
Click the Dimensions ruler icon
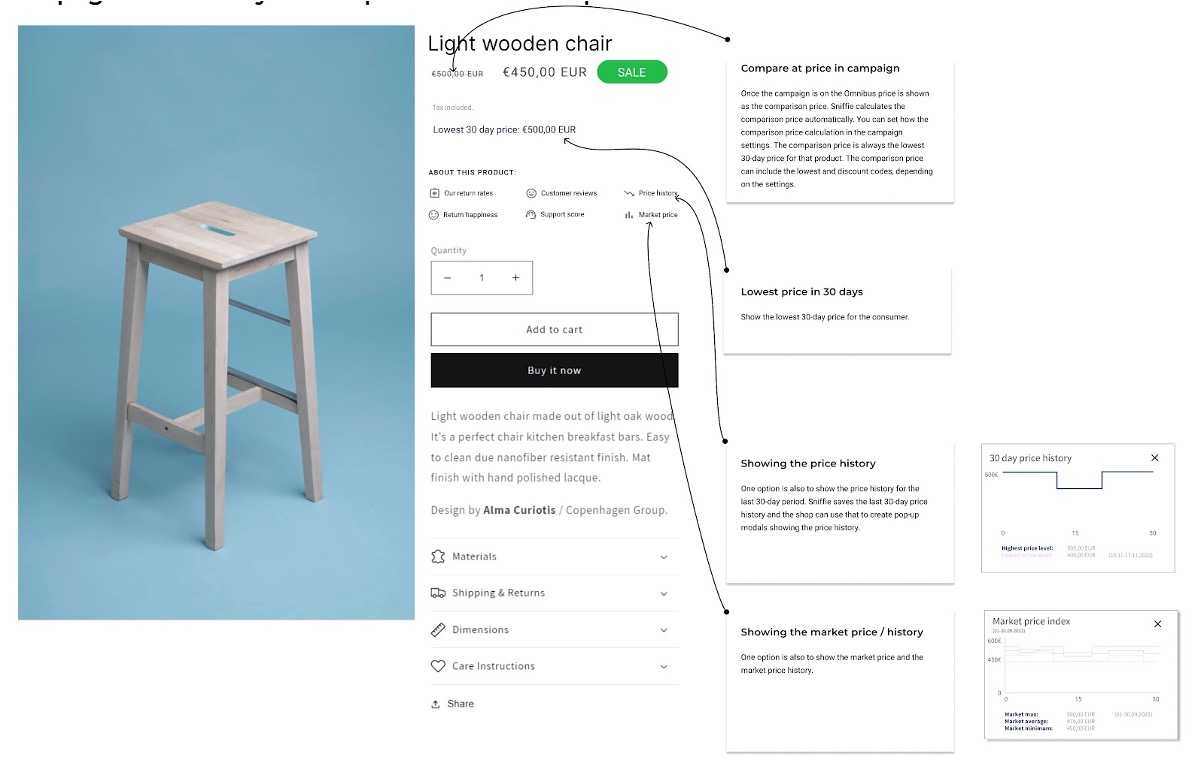click(x=438, y=630)
